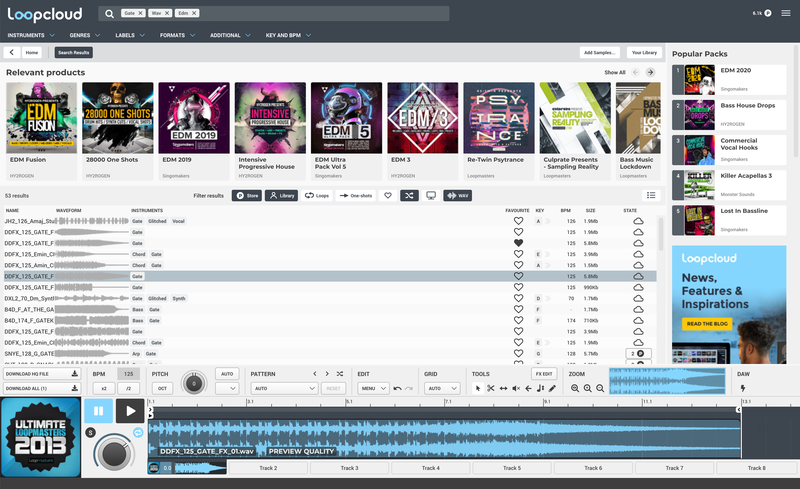Open the Pattern AUTO dropdown
The width and height of the screenshot is (800, 489).
(284, 388)
